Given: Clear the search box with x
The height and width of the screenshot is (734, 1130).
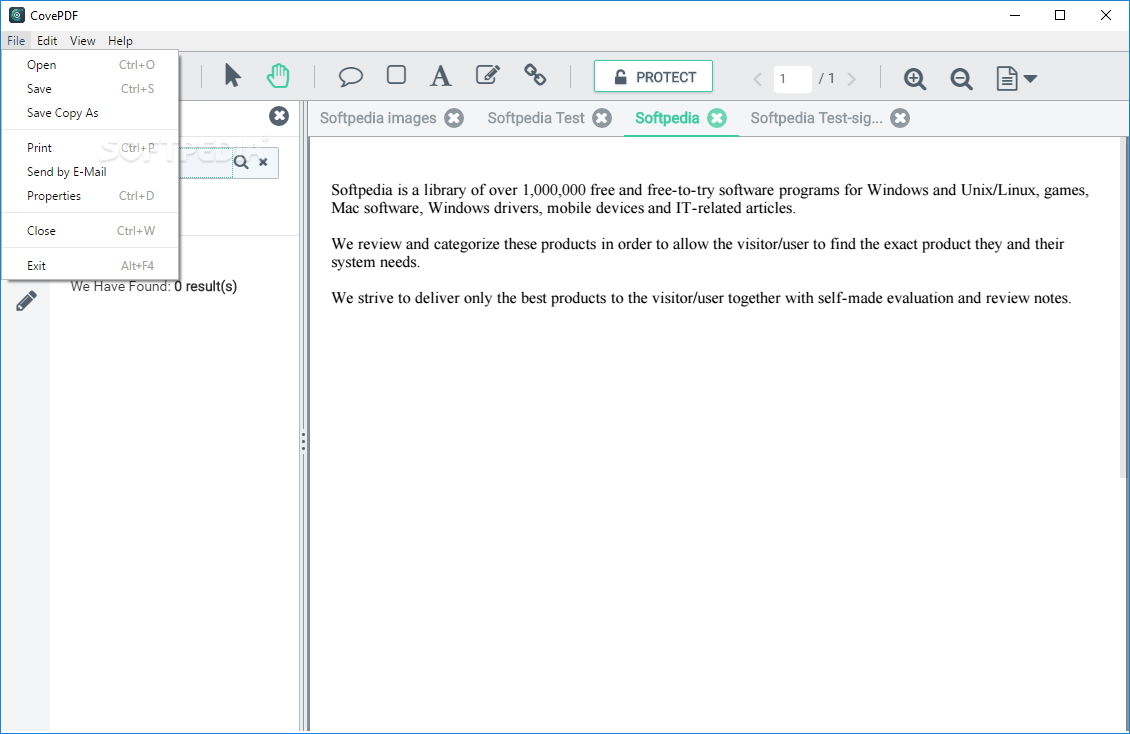Looking at the screenshot, I should pos(263,162).
